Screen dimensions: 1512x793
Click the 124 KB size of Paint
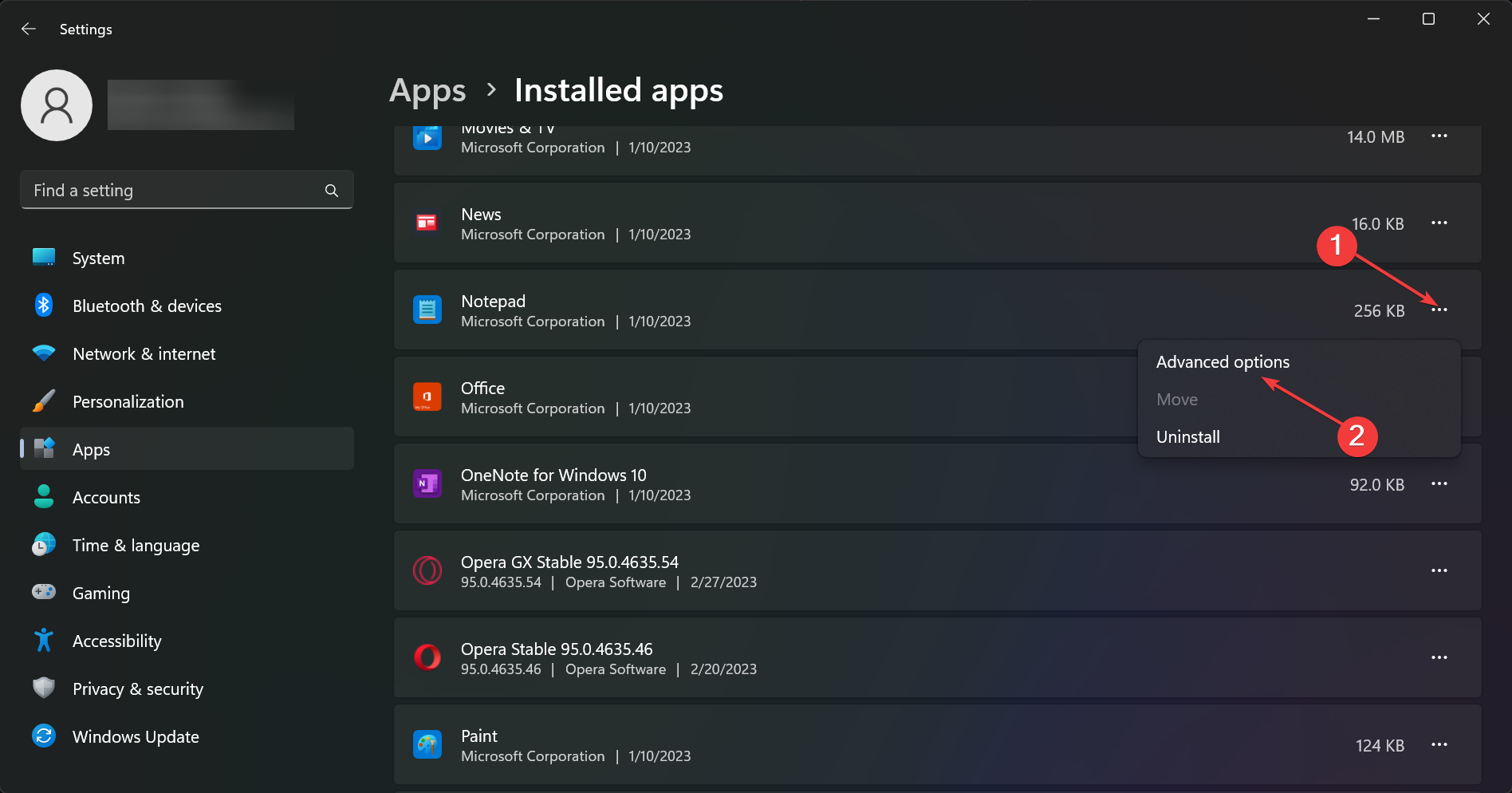[x=1380, y=746]
